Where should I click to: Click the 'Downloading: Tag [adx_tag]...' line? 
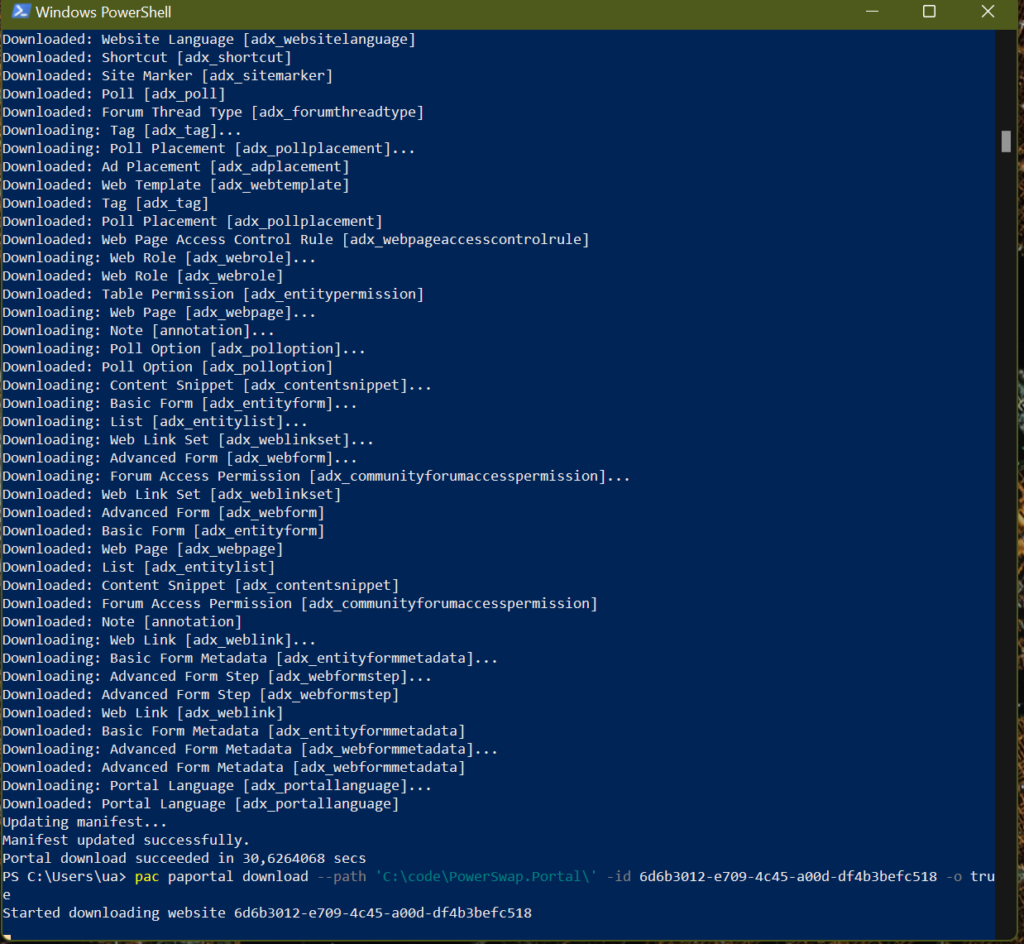(122, 131)
